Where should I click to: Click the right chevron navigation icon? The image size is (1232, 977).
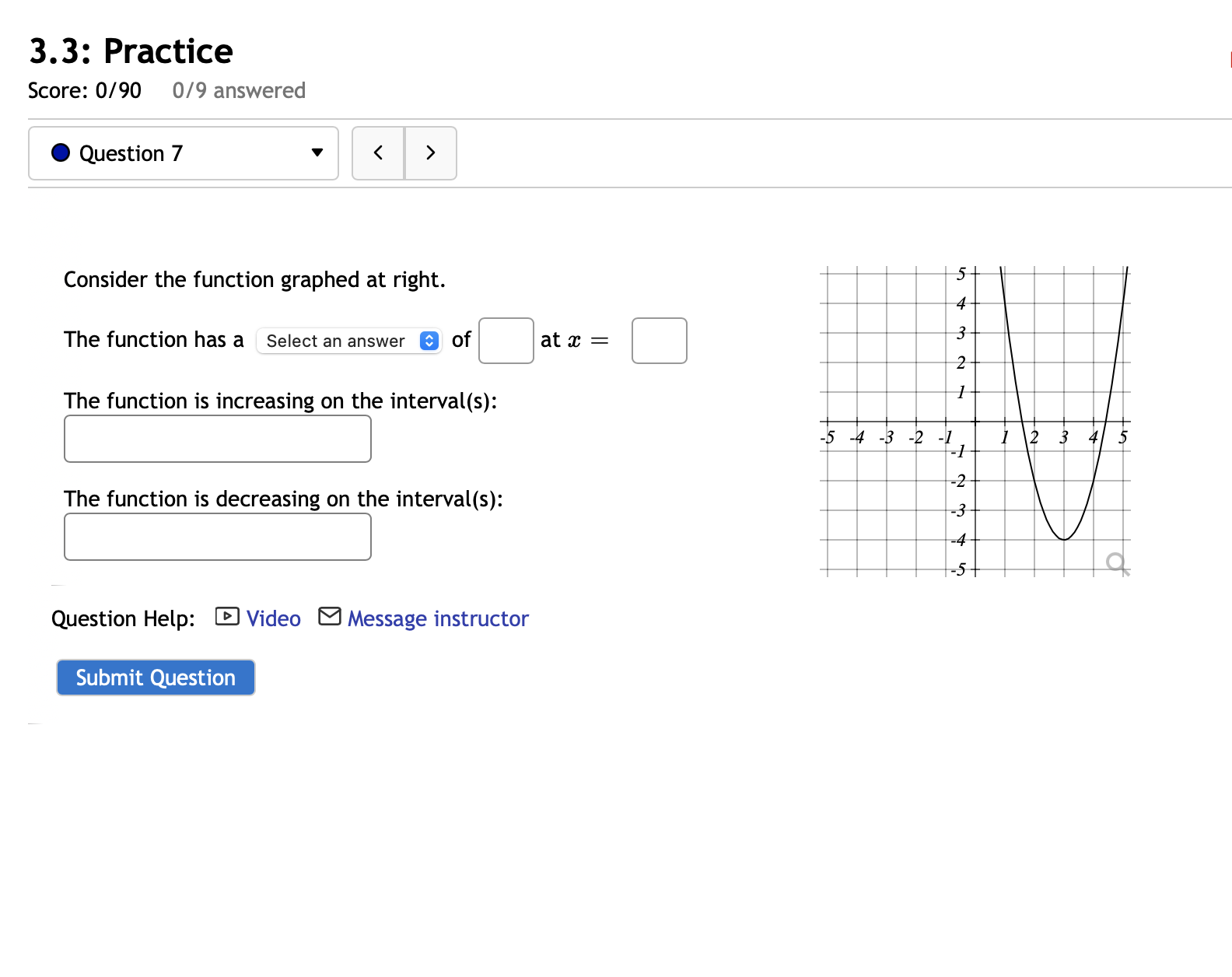pos(431,153)
